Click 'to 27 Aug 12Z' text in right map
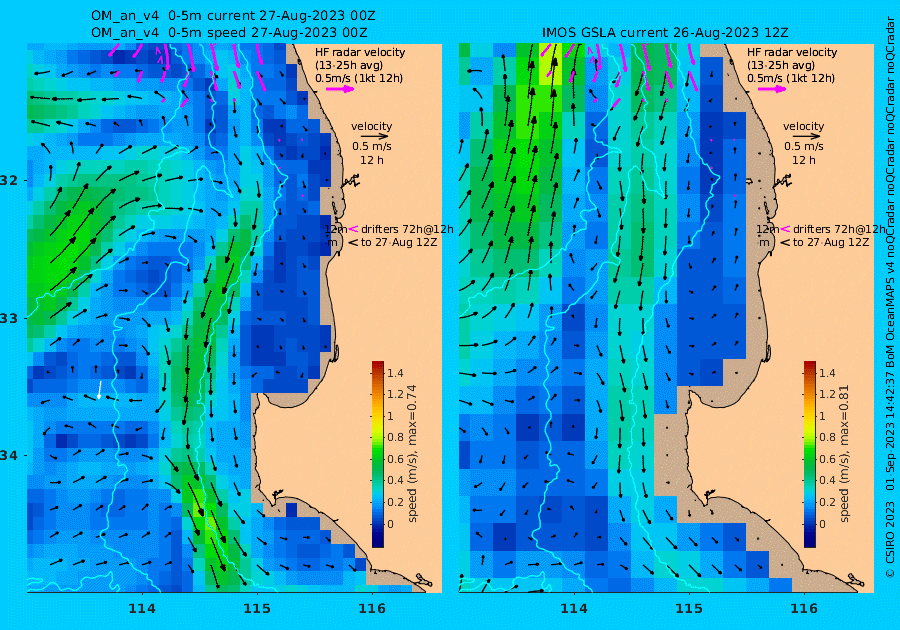The width and height of the screenshot is (900, 630). click(831, 242)
